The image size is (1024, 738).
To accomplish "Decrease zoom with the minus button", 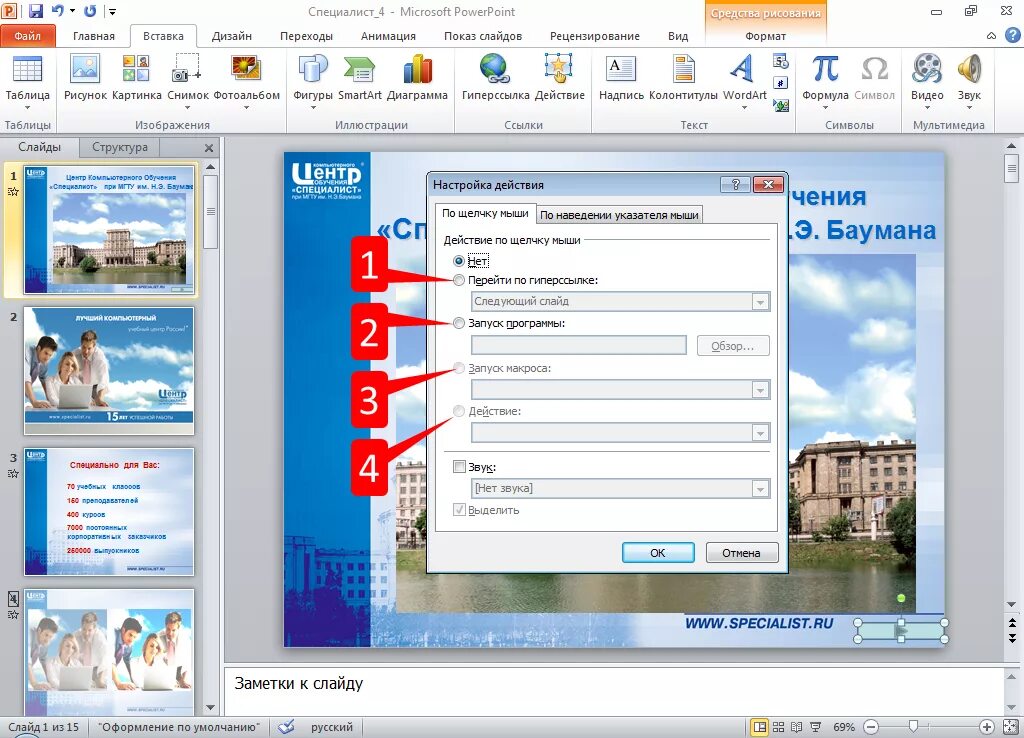I will (x=871, y=726).
